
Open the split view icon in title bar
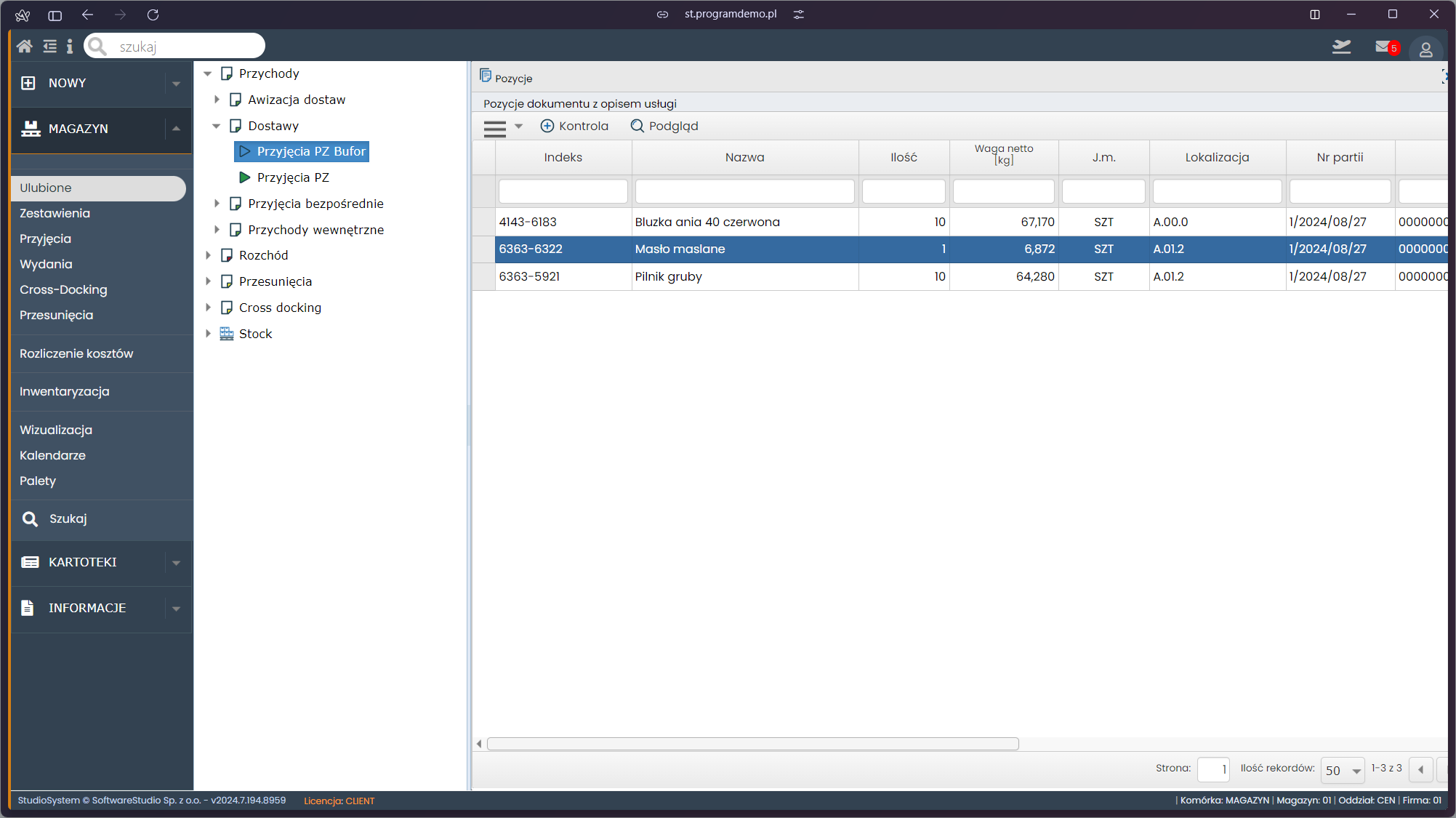[x=1315, y=15]
